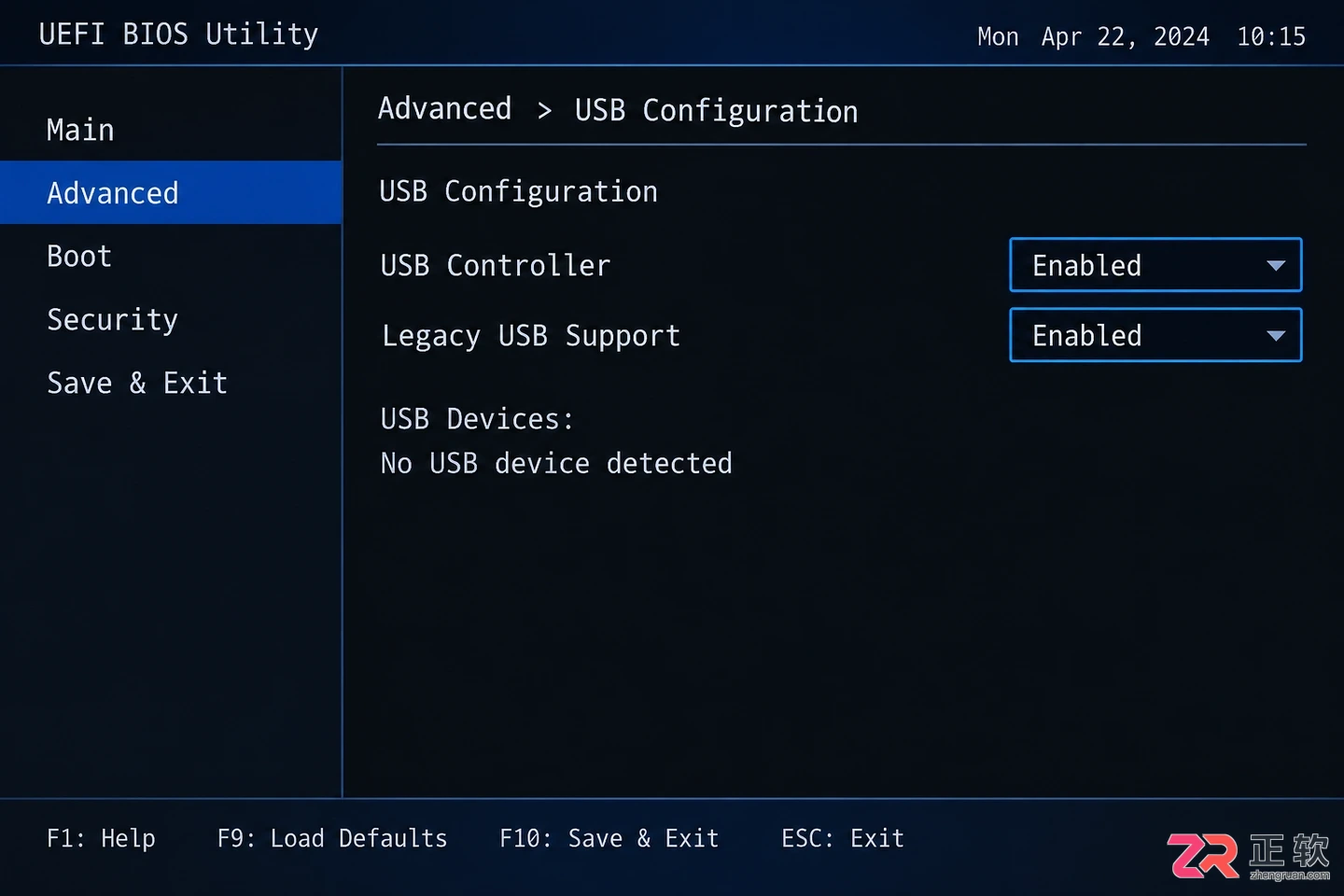The width and height of the screenshot is (1344, 896).
Task: Click the Advanced breadcrumb link
Action: [445, 109]
